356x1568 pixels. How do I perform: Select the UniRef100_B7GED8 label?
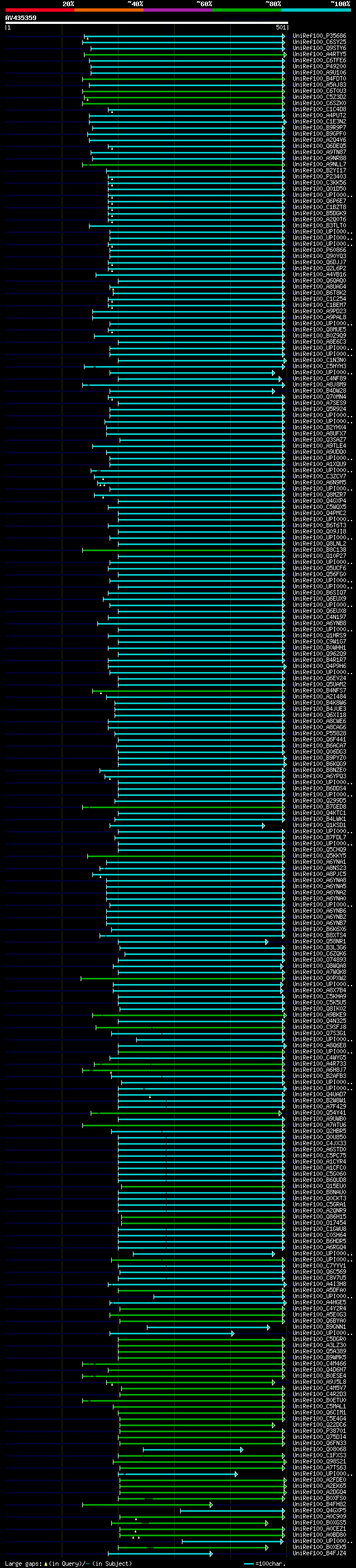tap(319, 807)
